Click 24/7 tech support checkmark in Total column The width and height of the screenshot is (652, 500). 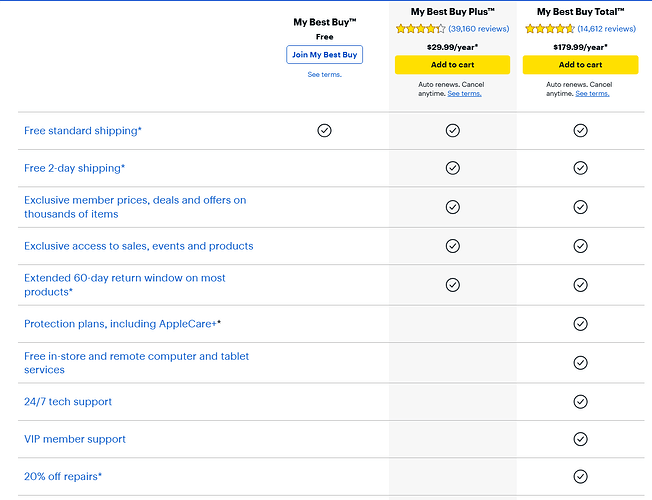(580, 402)
